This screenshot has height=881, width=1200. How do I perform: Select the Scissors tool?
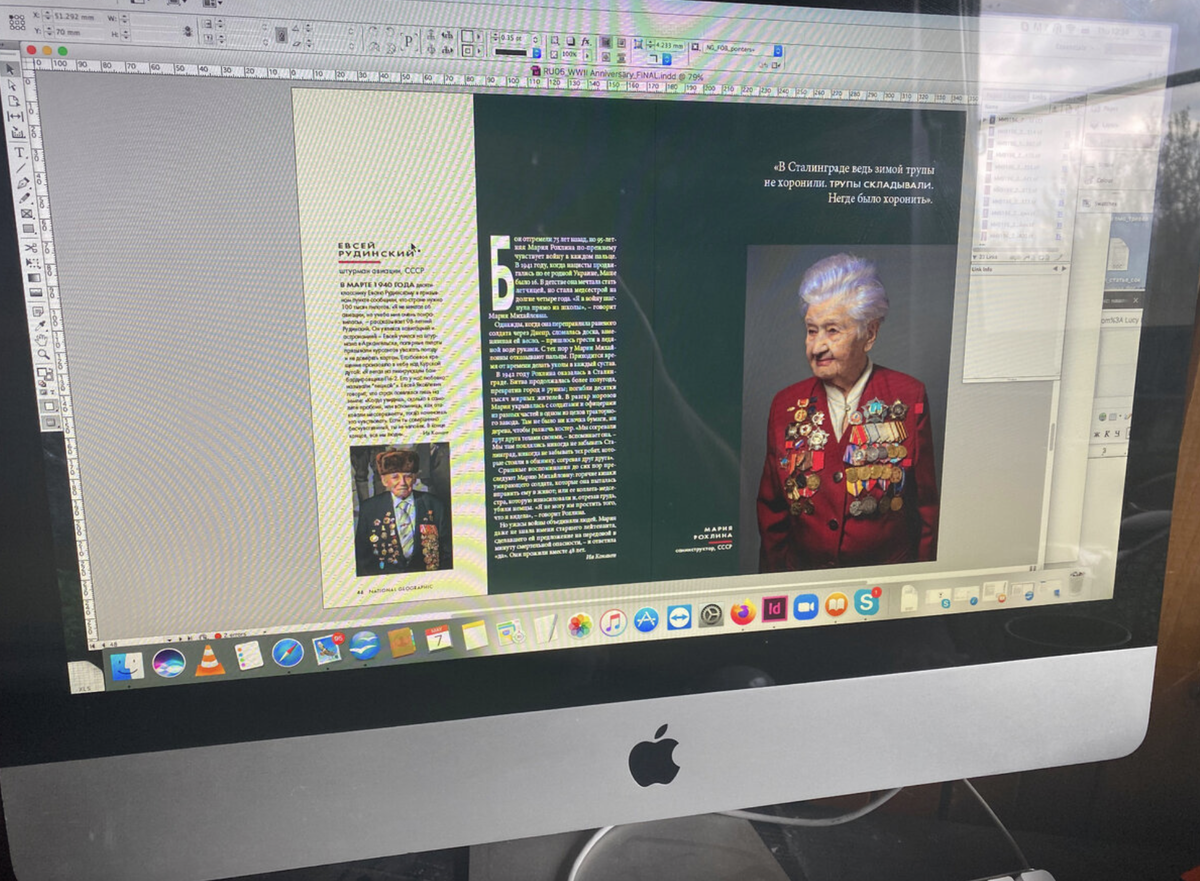coord(30,247)
